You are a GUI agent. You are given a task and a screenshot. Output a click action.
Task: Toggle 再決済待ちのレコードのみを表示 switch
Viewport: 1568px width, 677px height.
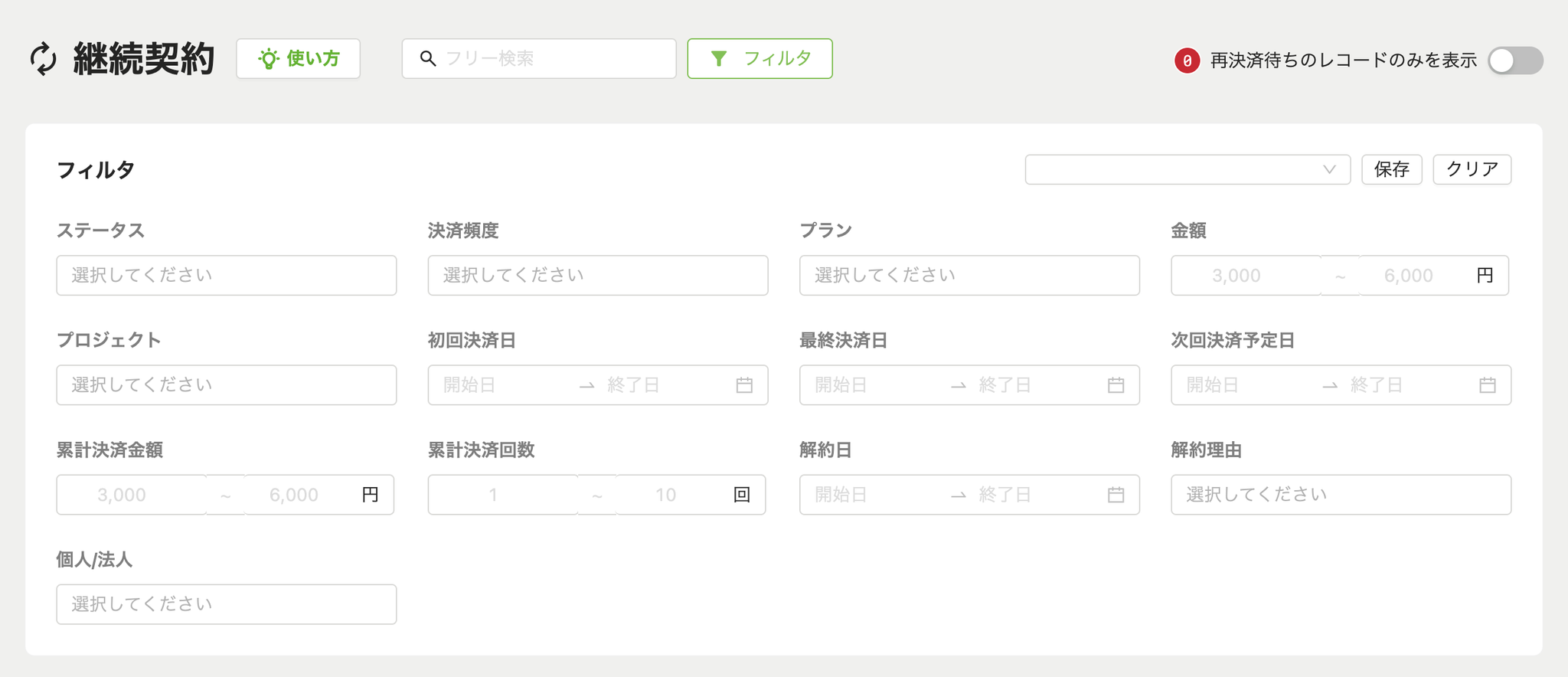click(x=1515, y=61)
